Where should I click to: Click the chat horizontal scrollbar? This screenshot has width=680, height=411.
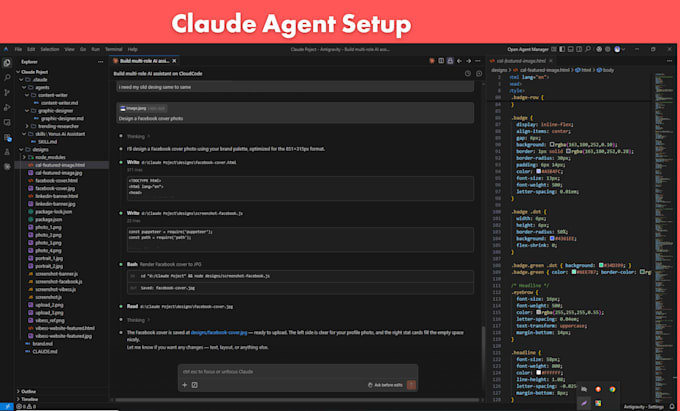[298, 400]
